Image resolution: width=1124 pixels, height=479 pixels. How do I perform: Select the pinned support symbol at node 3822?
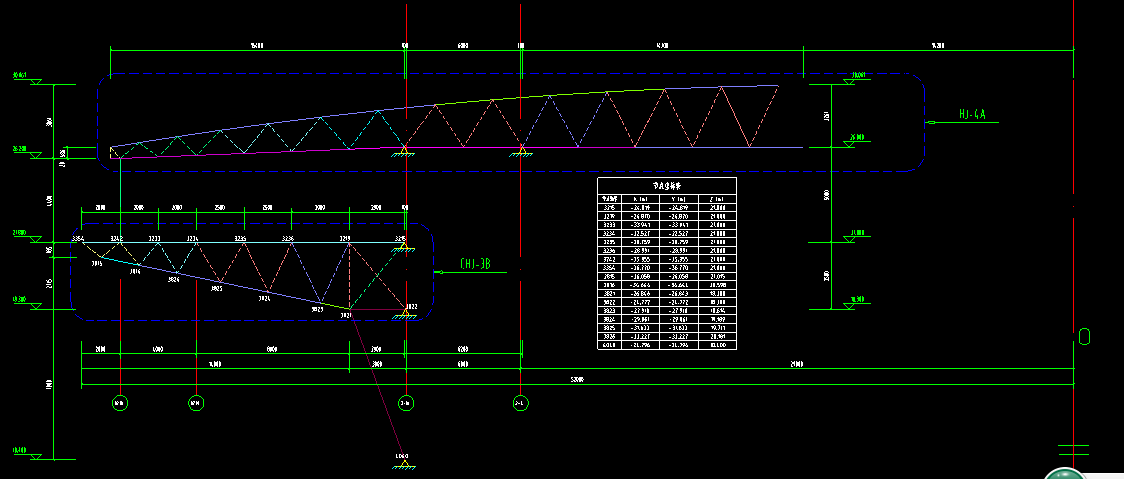point(405,315)
